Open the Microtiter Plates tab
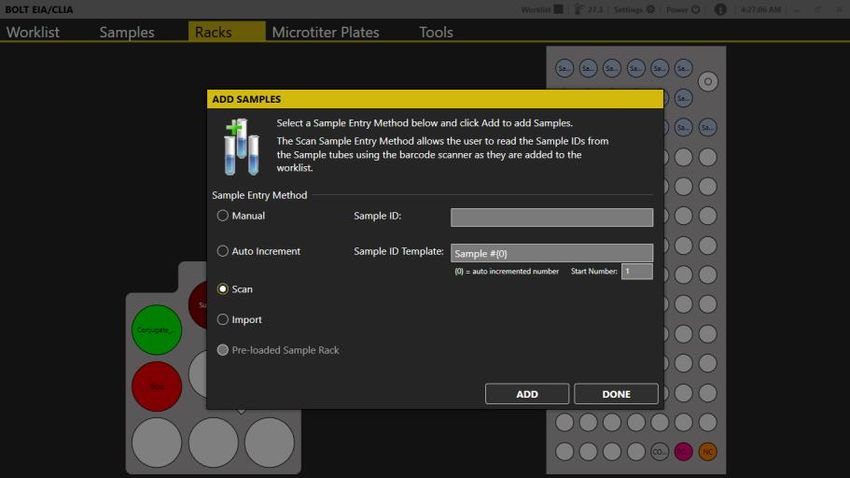The image size is (850, 478). 325,32
